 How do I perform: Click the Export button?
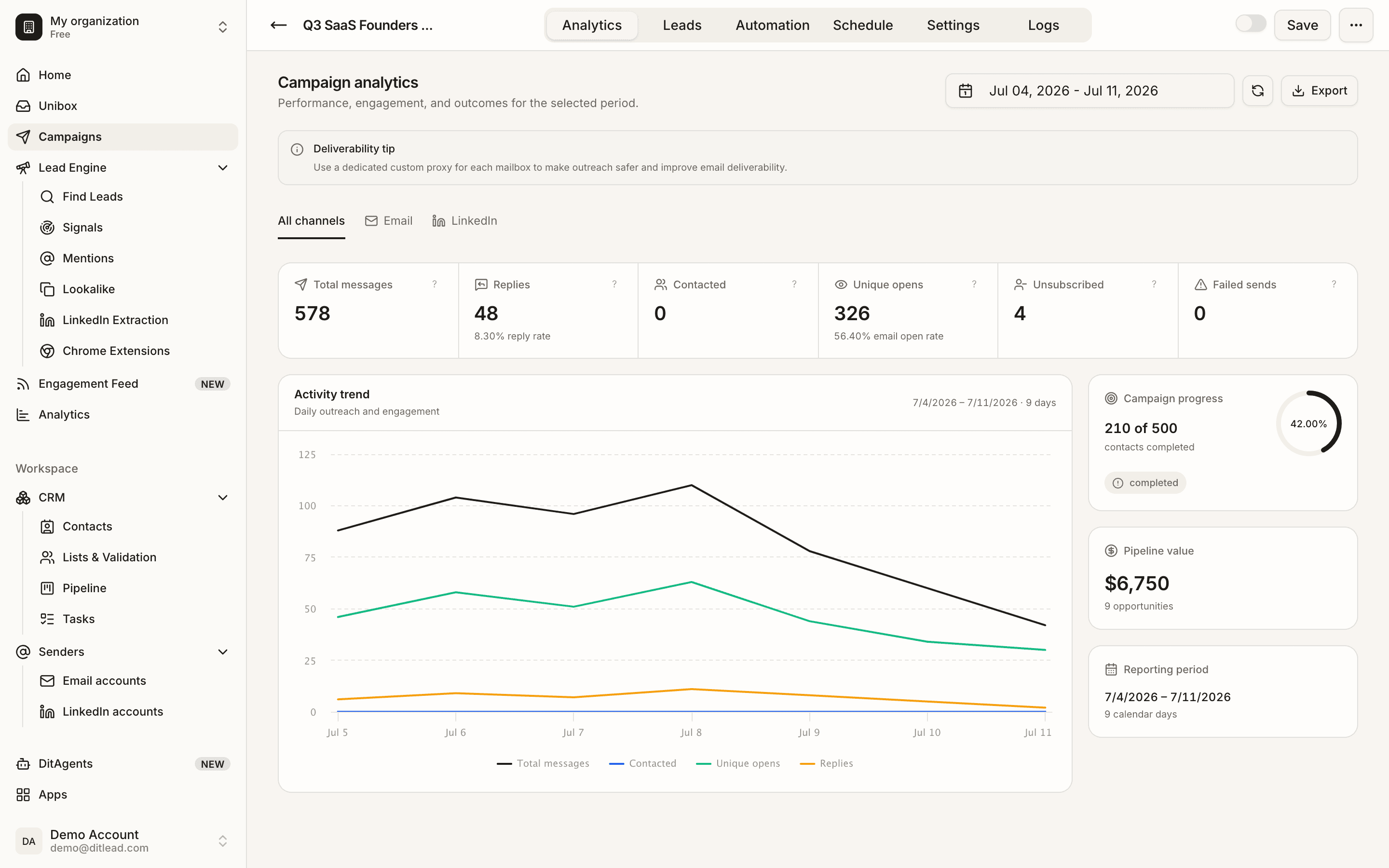click(x=1319, y=91)
